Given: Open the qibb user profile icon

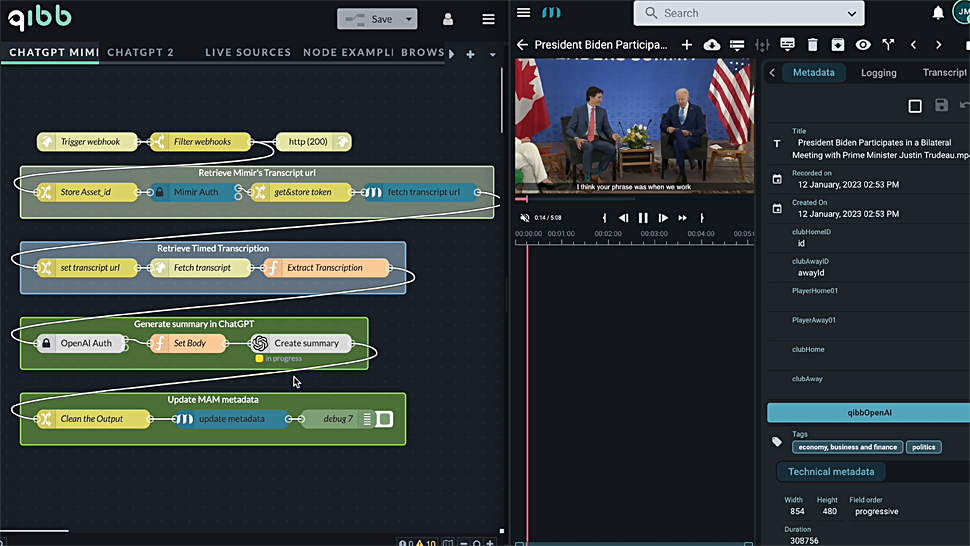Looking at the screenshot, I should (448, 19).
